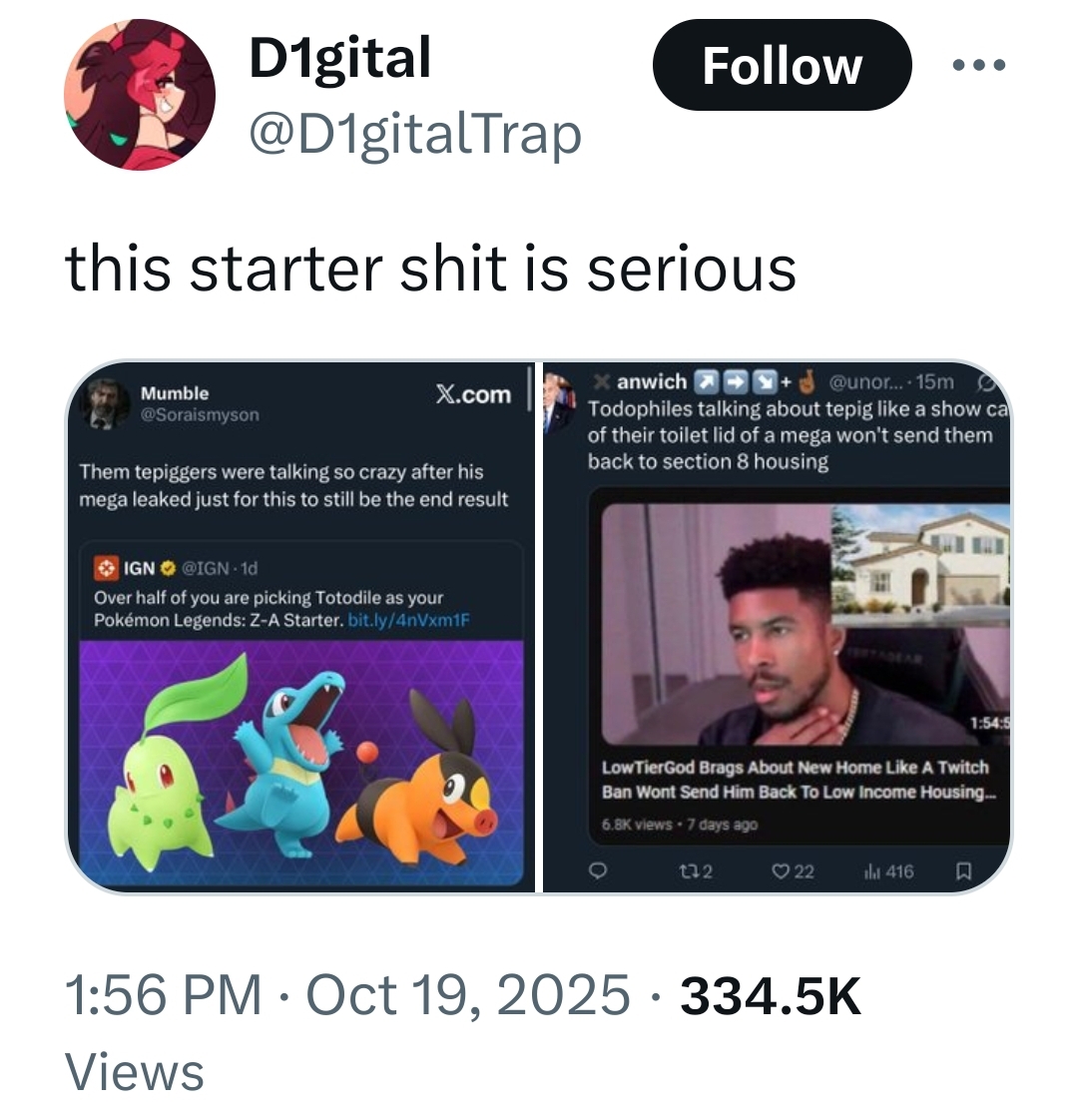Image resolution: width=1078 pixels, height=1120 pixels.
Task: Click the IGN logo icon
Action: click(x=105, y=568)
